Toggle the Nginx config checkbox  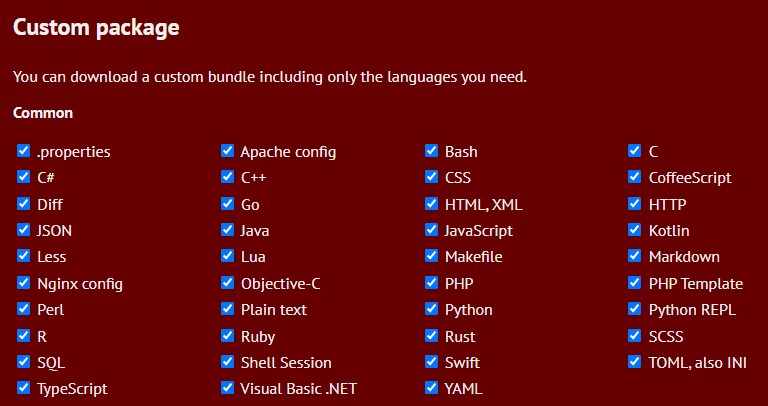23,283
